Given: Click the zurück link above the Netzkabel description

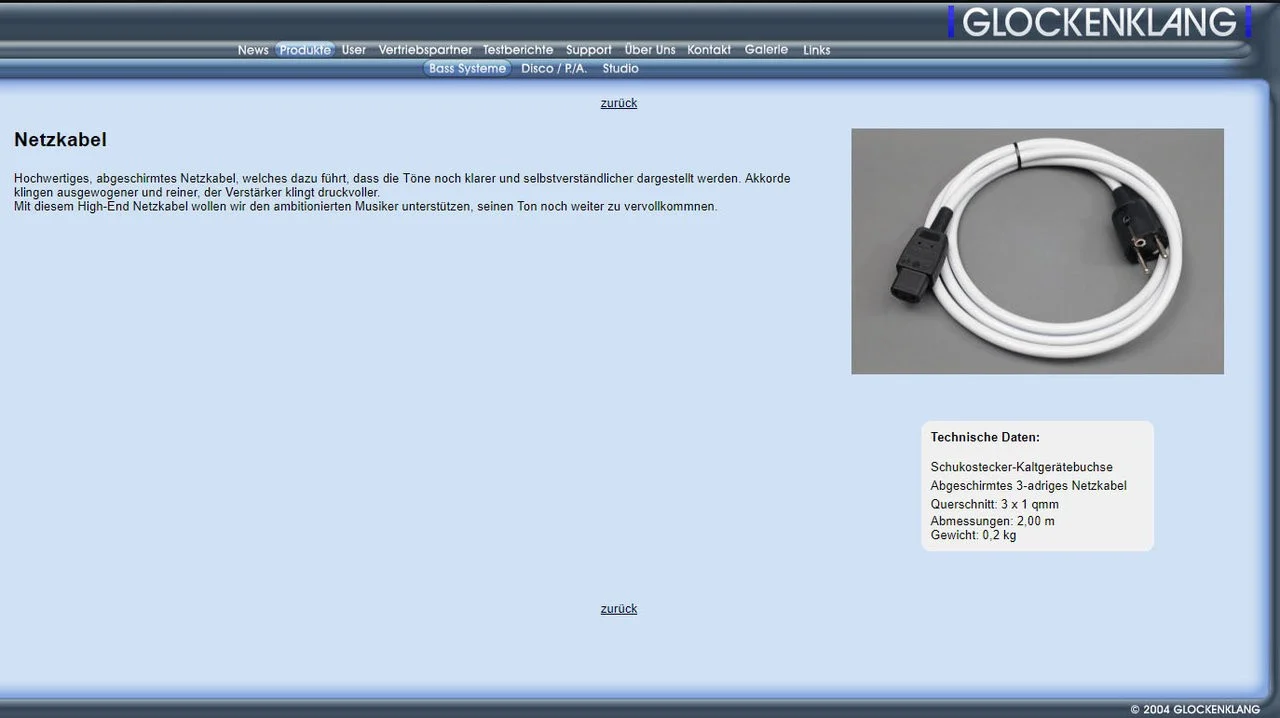Looking at the screenshot, I should (x=618, y=103).
